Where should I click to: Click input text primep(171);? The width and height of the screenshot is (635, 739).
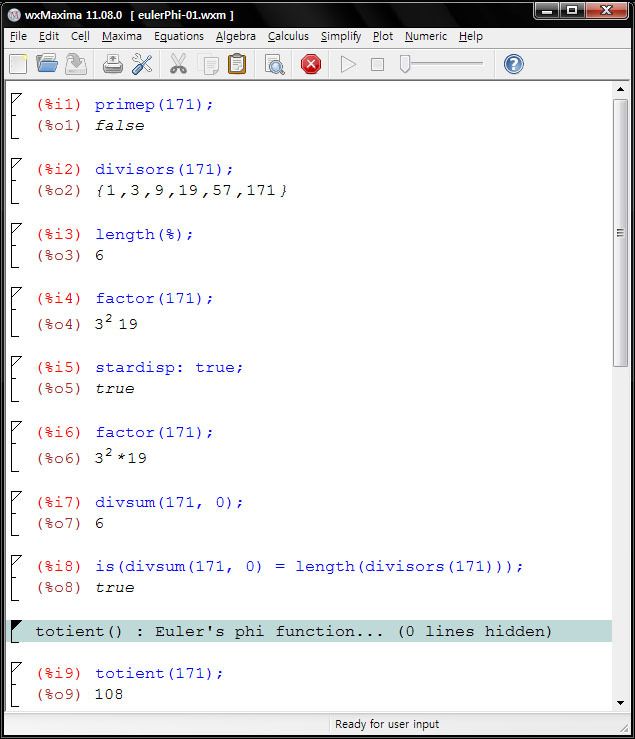[154, 104]
